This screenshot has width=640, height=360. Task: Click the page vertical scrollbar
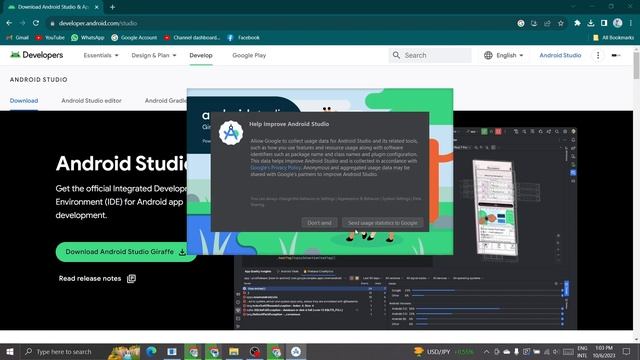pyautogui.click(x=636, y=65)
